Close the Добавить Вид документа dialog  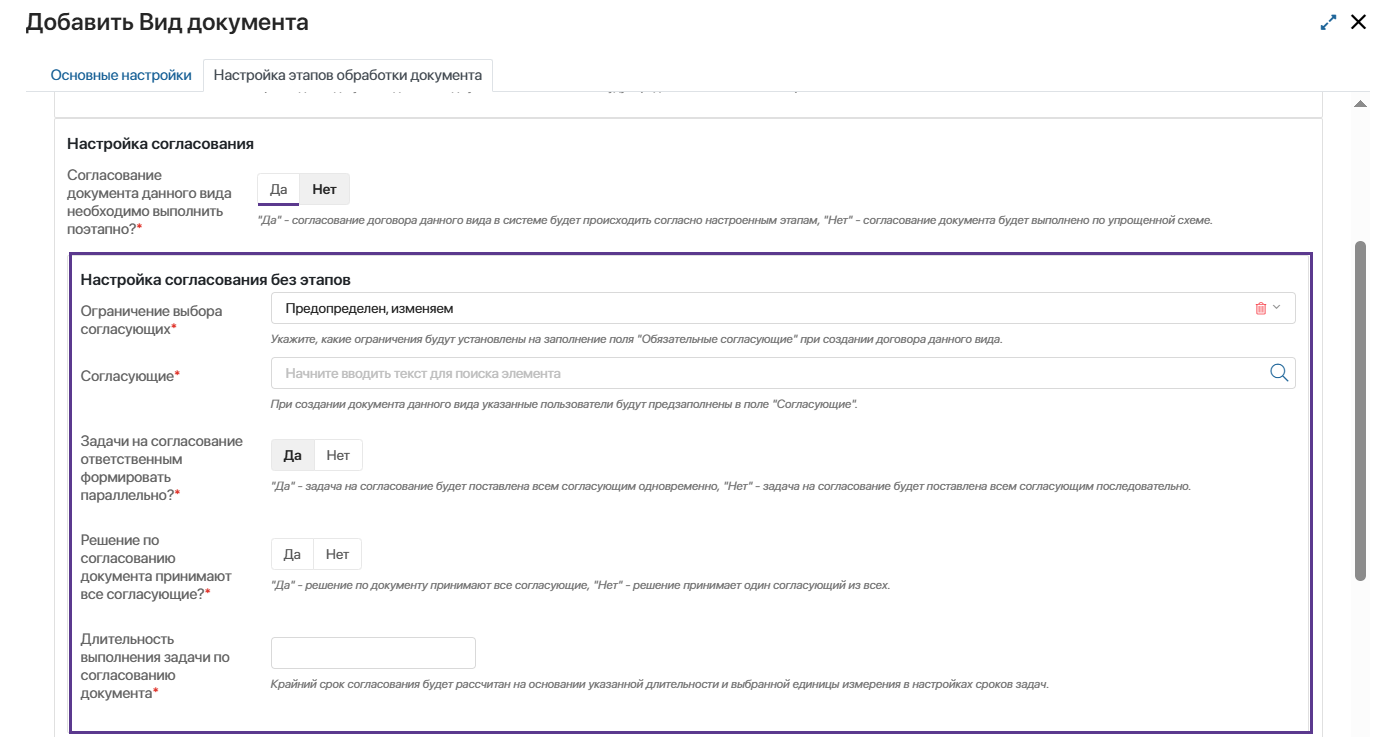1358,22
